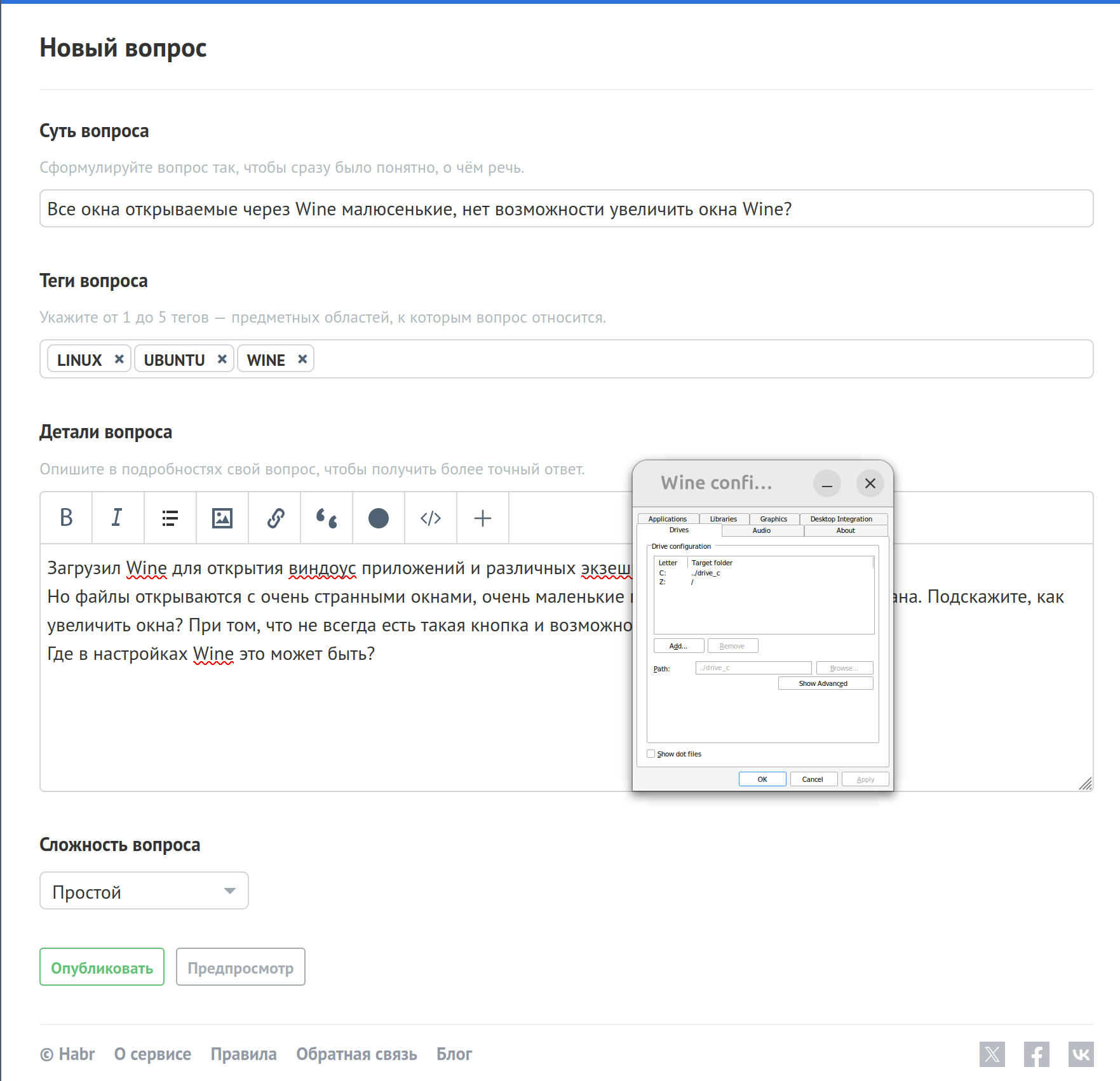1120x1081 pixels.
Task: Click the Add... drive button
Action: (678, 646)
